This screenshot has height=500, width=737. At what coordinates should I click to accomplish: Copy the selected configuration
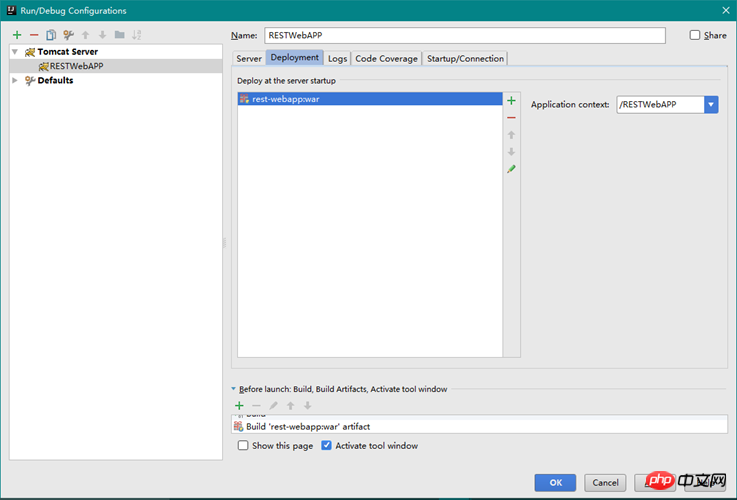[51, 35]
